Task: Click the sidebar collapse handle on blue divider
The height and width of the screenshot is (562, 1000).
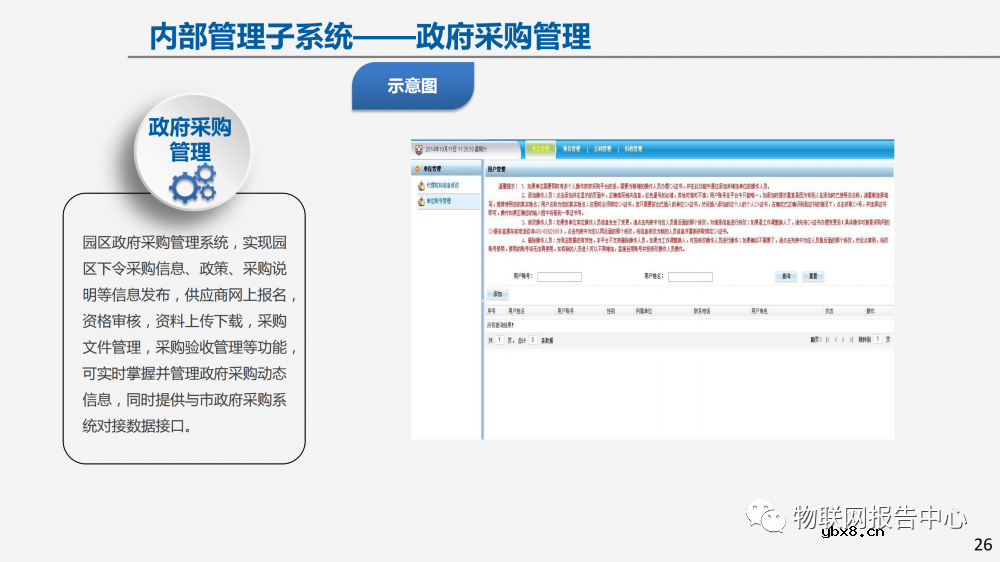Action: 483,300
